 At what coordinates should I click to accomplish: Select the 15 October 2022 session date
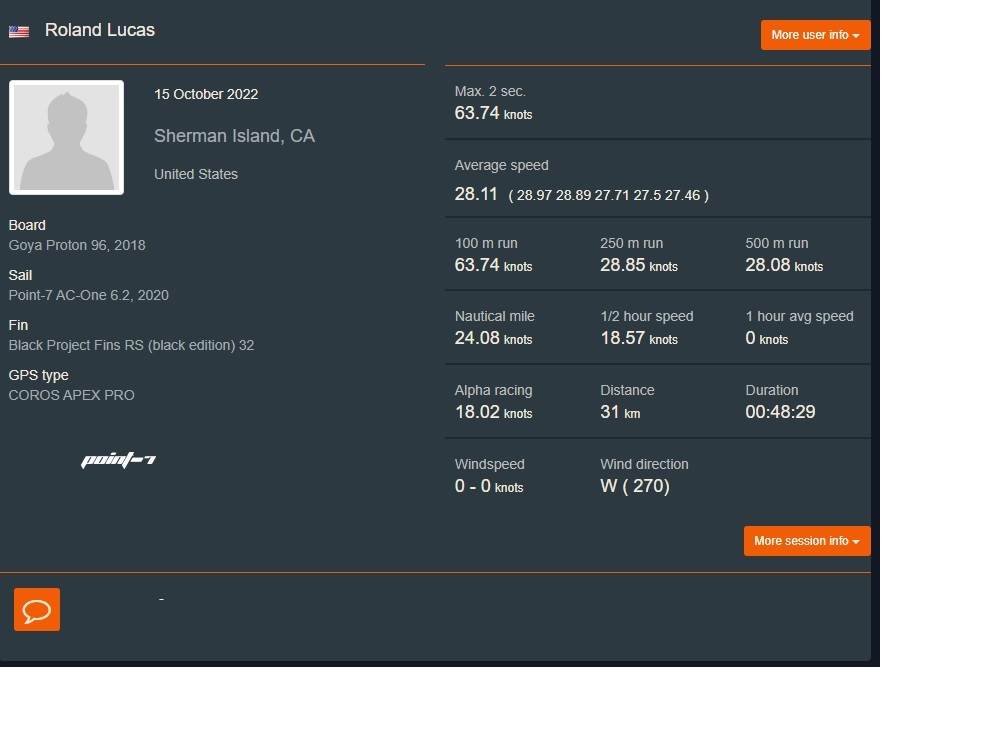(x=206, y=94)
